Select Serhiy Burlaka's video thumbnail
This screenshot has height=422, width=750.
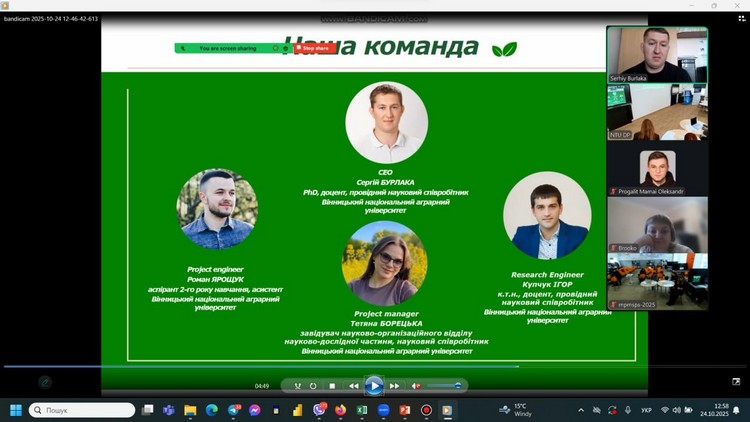(x=657, y=55)
